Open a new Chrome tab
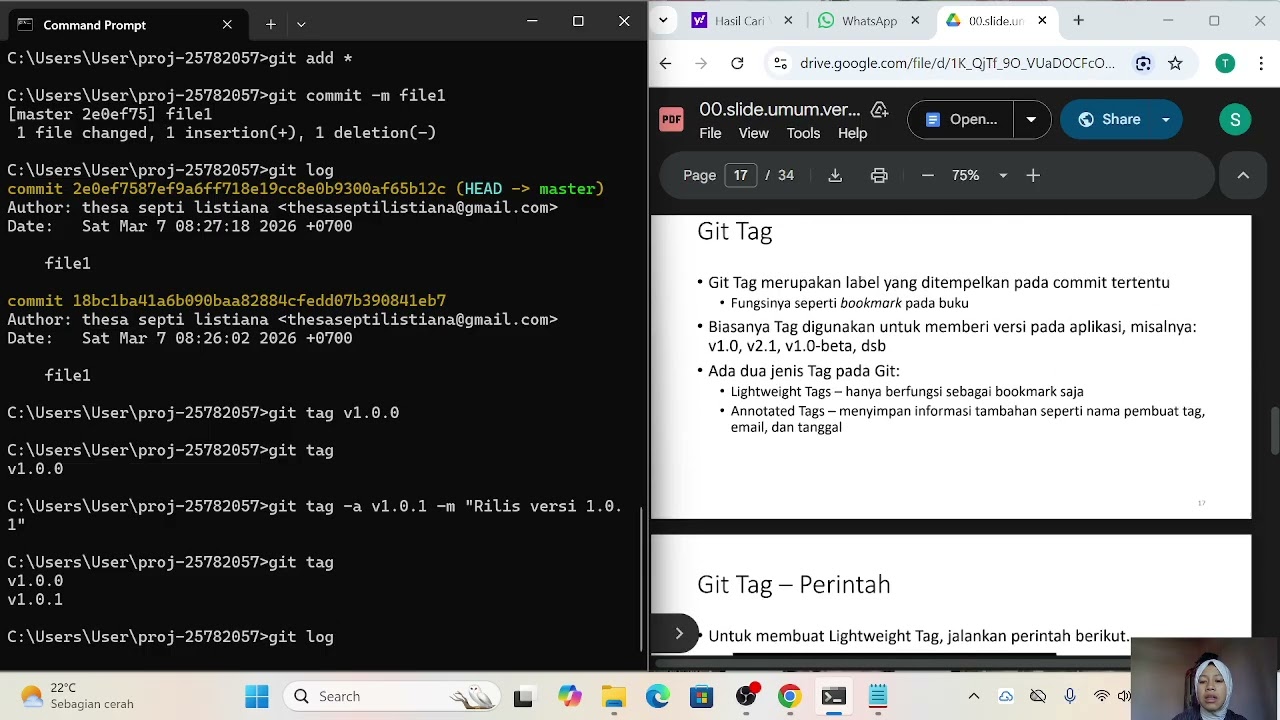 (x=1078, y=20)
